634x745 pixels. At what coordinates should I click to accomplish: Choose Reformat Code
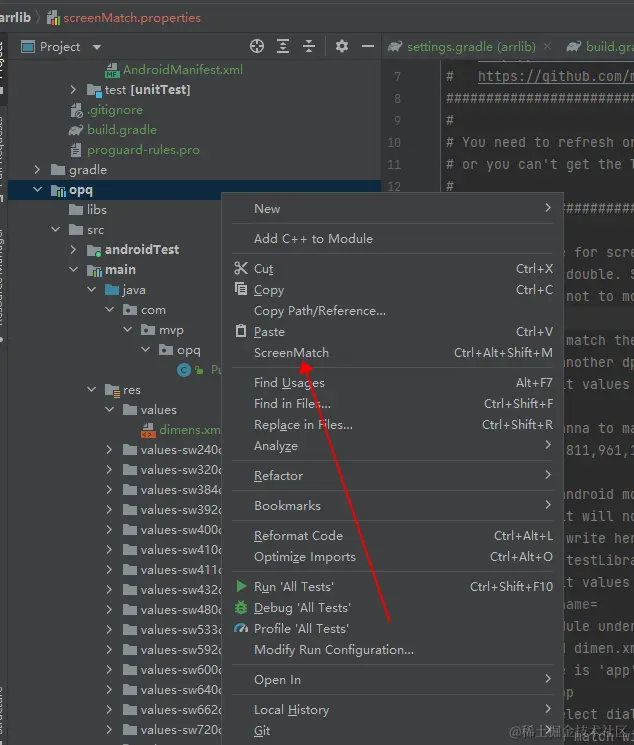pyautogui.click(x=393, y=535)
